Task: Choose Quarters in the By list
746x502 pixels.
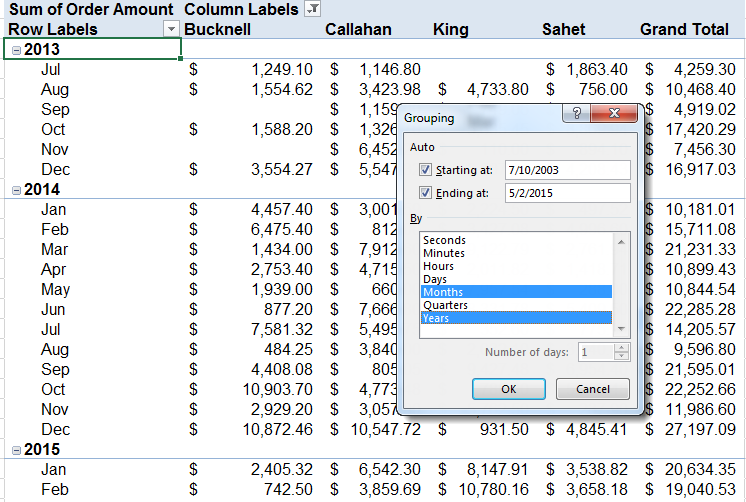Action: click(445, 305)
